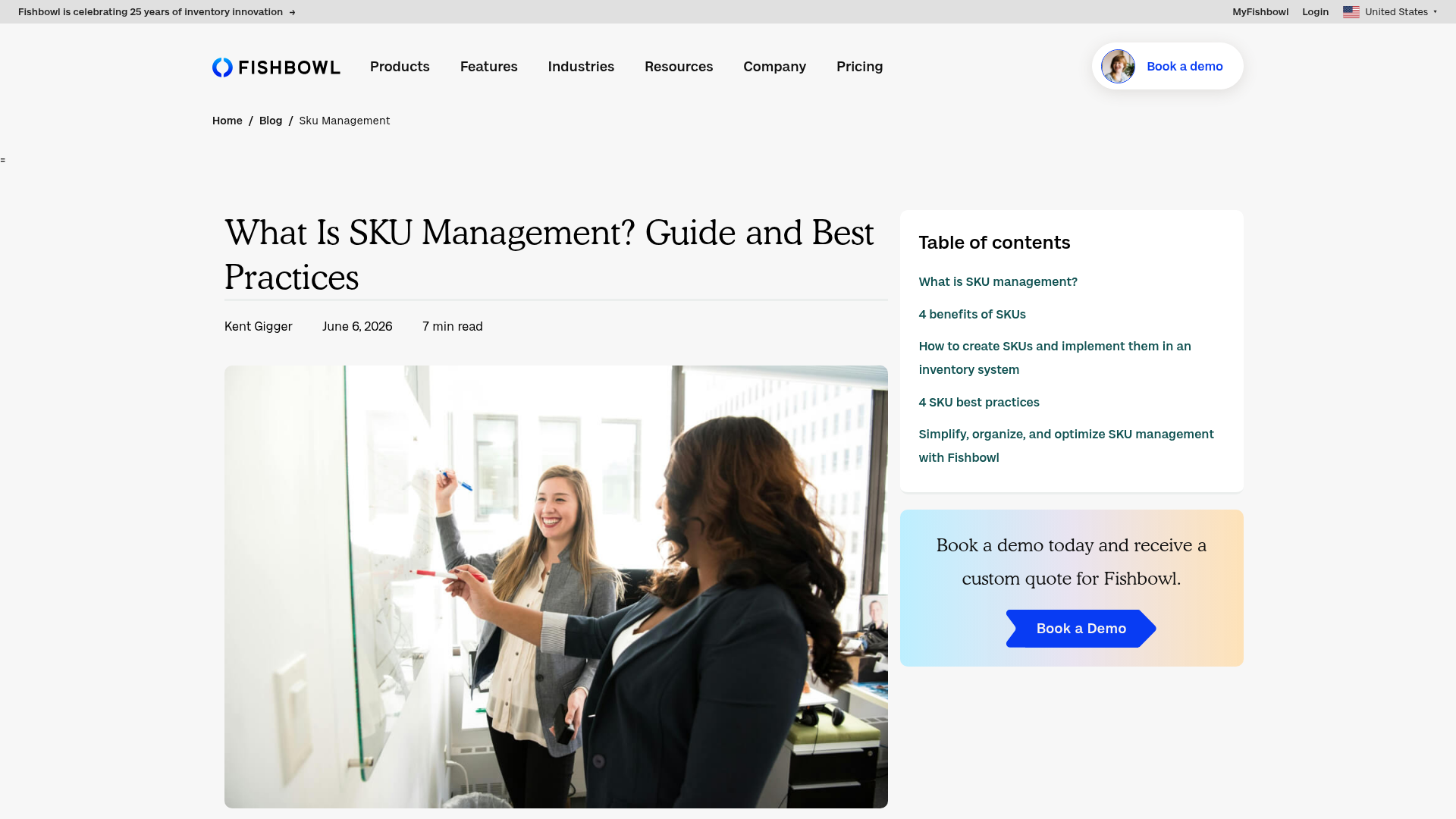This screenshot has width=1456, height=819.
Task: Open the Resources menu
Action: [x=679, y=67]
